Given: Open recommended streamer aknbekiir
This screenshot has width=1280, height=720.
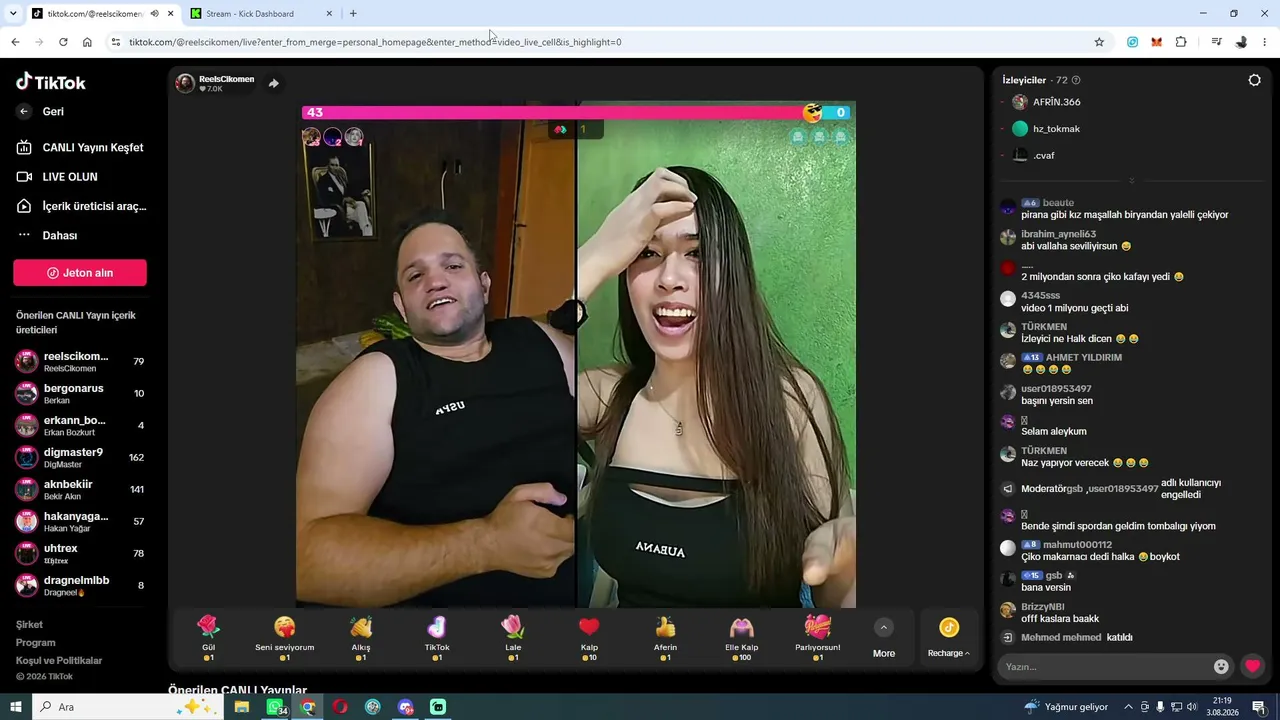Looking at the screenshot, I should [80, 489].
